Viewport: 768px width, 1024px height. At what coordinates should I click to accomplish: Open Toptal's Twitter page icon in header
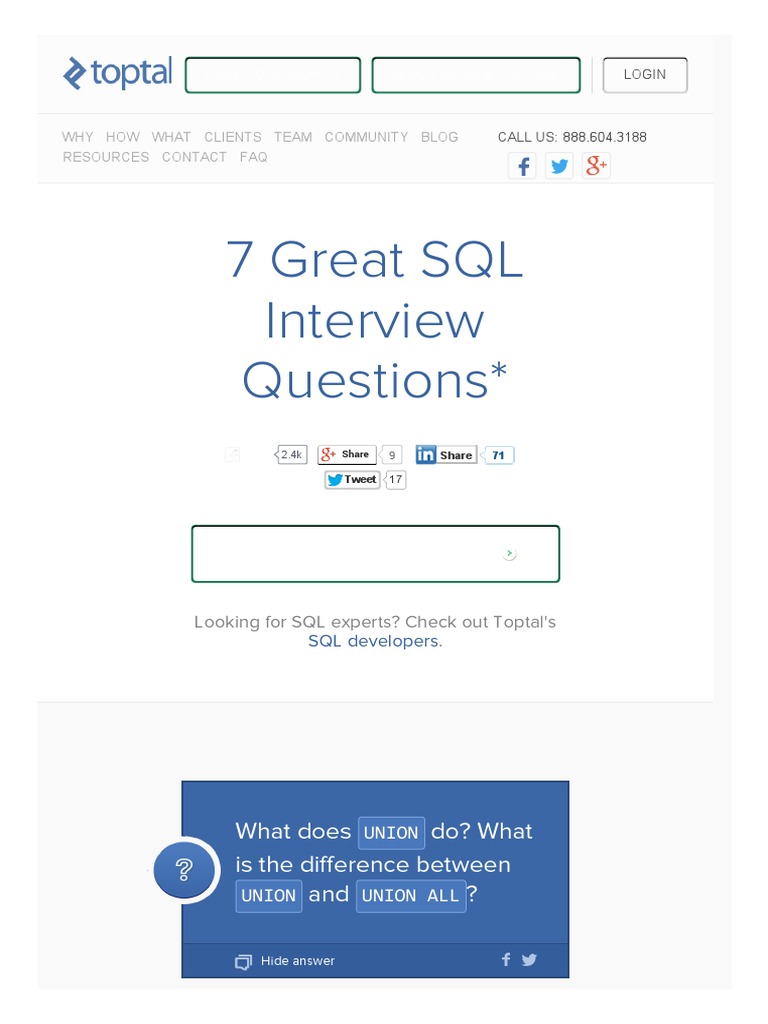point(560,166)
